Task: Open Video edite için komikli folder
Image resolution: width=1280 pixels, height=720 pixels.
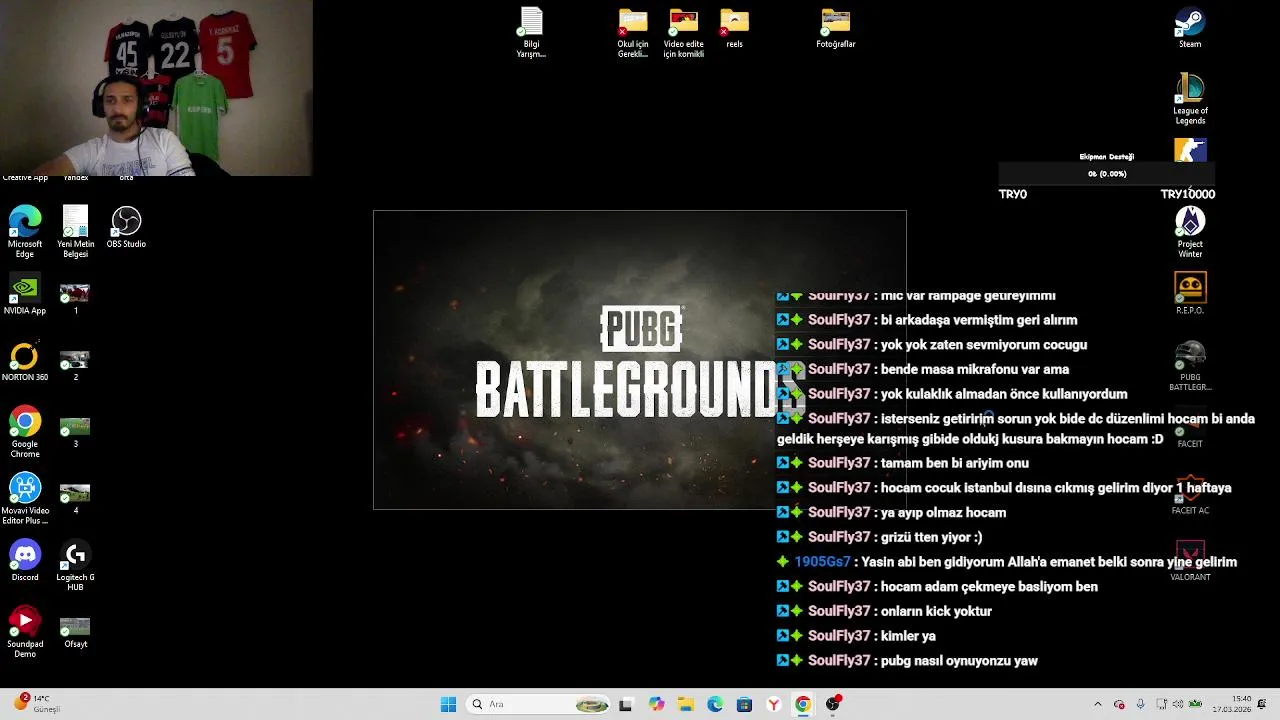Action: pyautogui.click(x=684, y=32)
